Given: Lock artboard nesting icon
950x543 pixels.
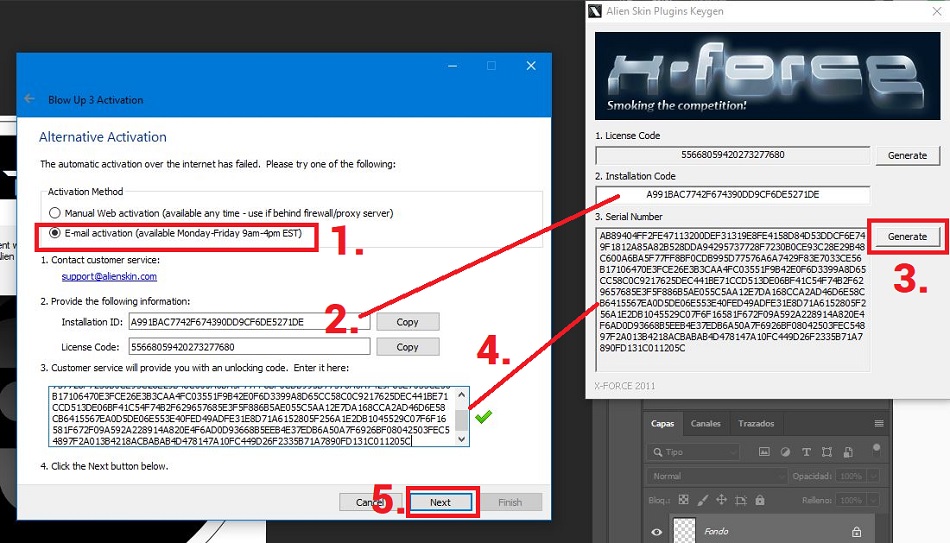Looking at the screenshot, I should tap(740, 500).
